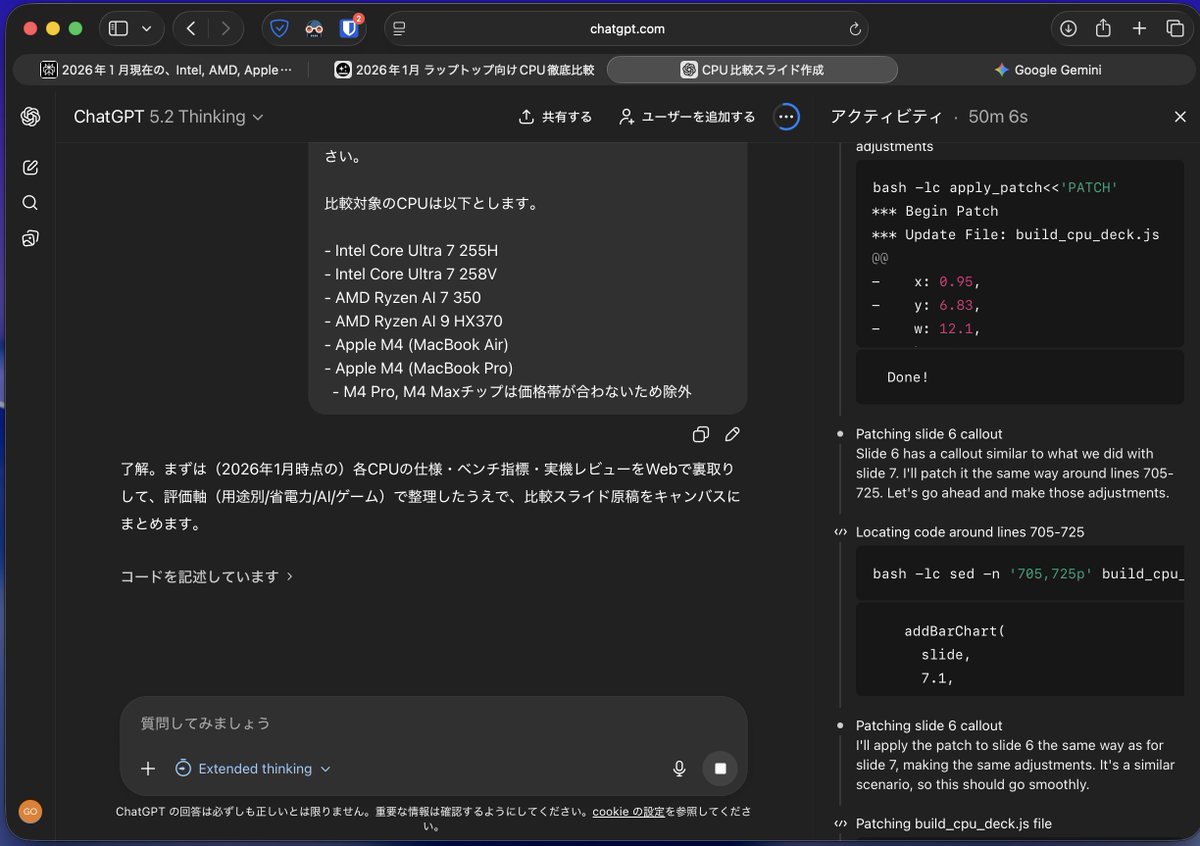The height and width of the screenshot is (846, 1200).
Task: Open the three-dot conversation options menu
Action: [x=787, y=117]
